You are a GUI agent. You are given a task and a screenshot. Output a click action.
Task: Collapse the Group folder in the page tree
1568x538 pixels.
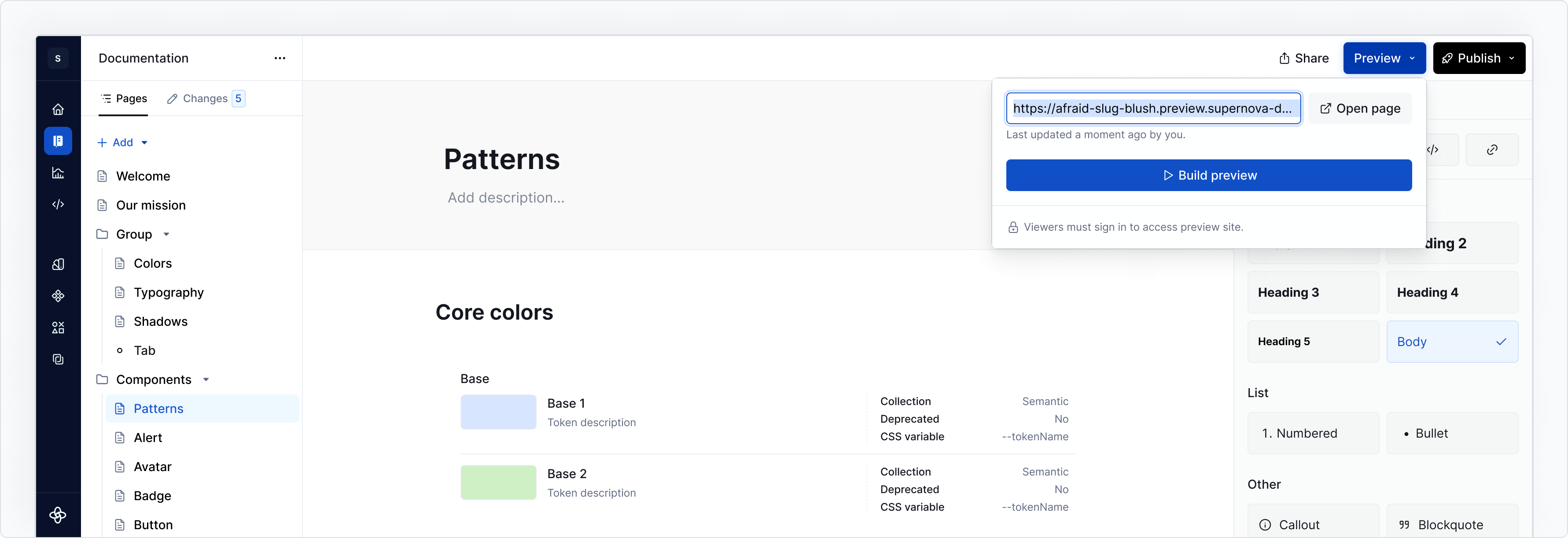(166, 234)
